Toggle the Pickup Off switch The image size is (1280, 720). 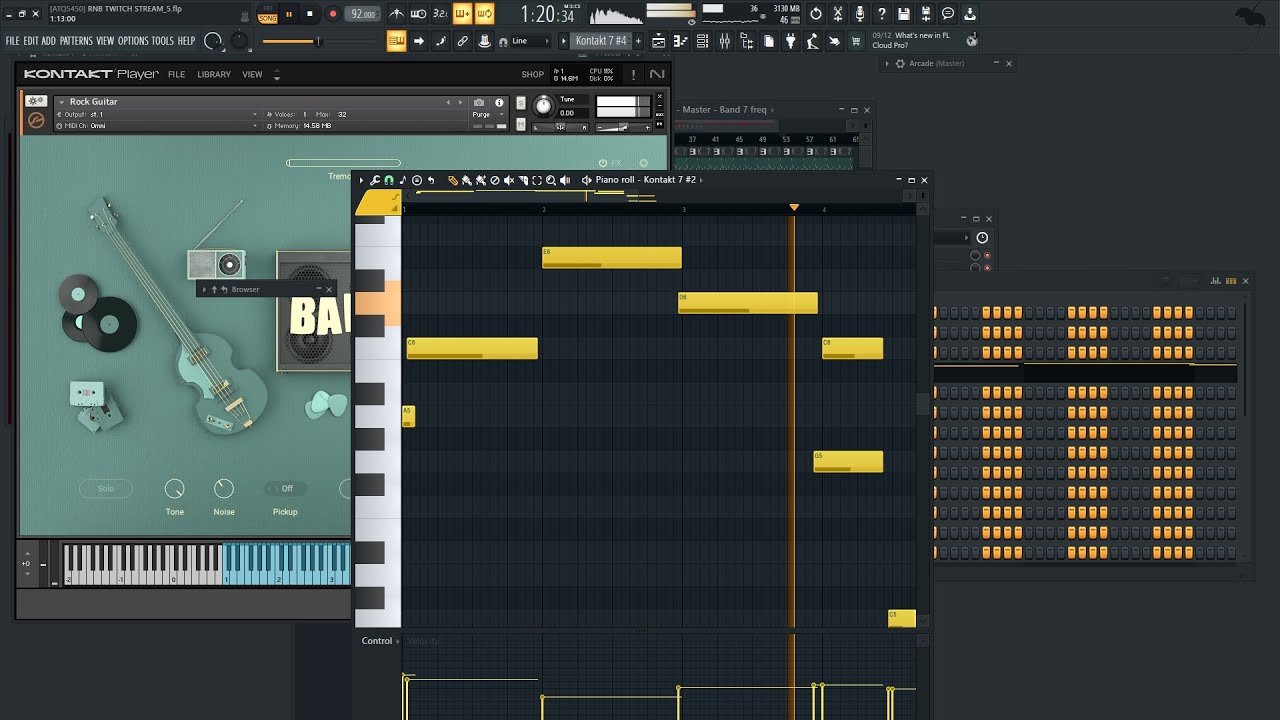tap(286, 488)
